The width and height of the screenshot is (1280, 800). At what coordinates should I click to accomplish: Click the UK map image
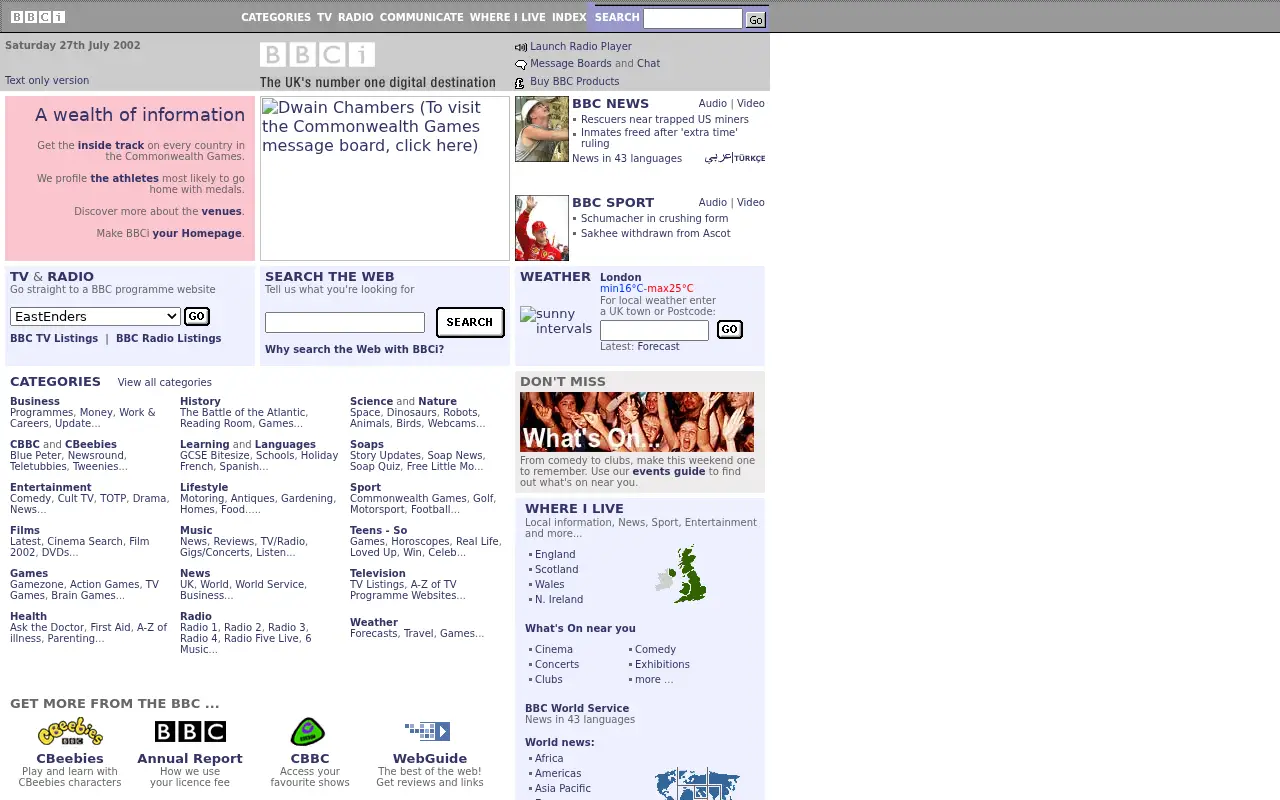point(682,575)
